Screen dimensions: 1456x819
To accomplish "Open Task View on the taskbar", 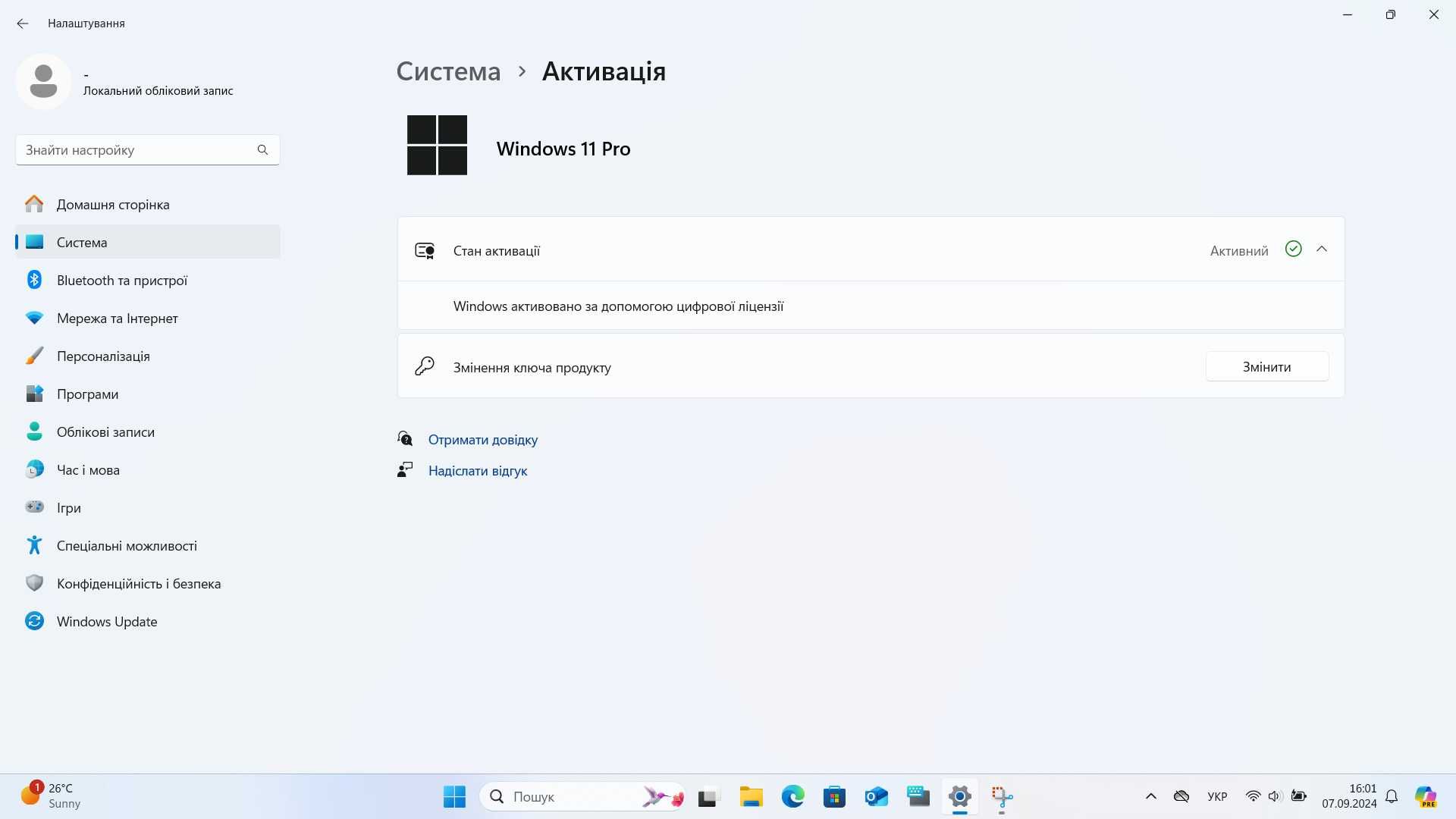I will coord(708,796).
